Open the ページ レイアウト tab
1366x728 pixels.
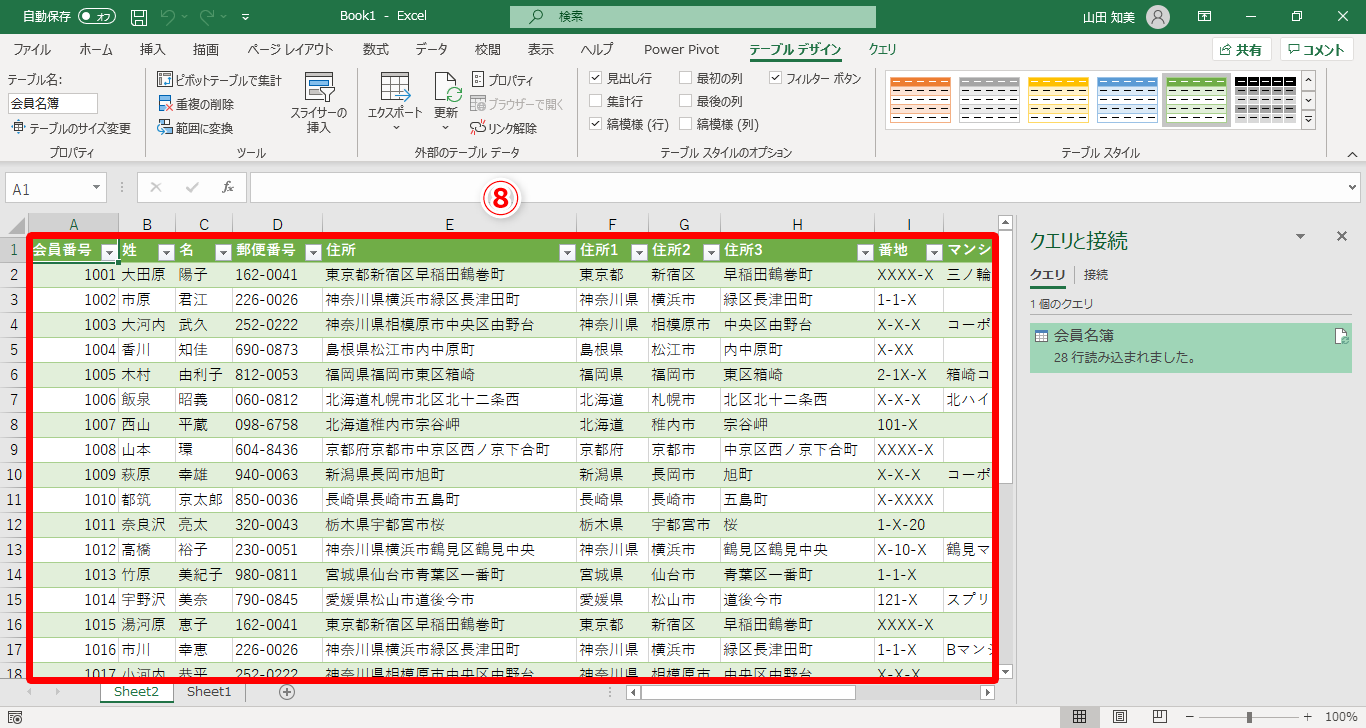coord(290,49)
